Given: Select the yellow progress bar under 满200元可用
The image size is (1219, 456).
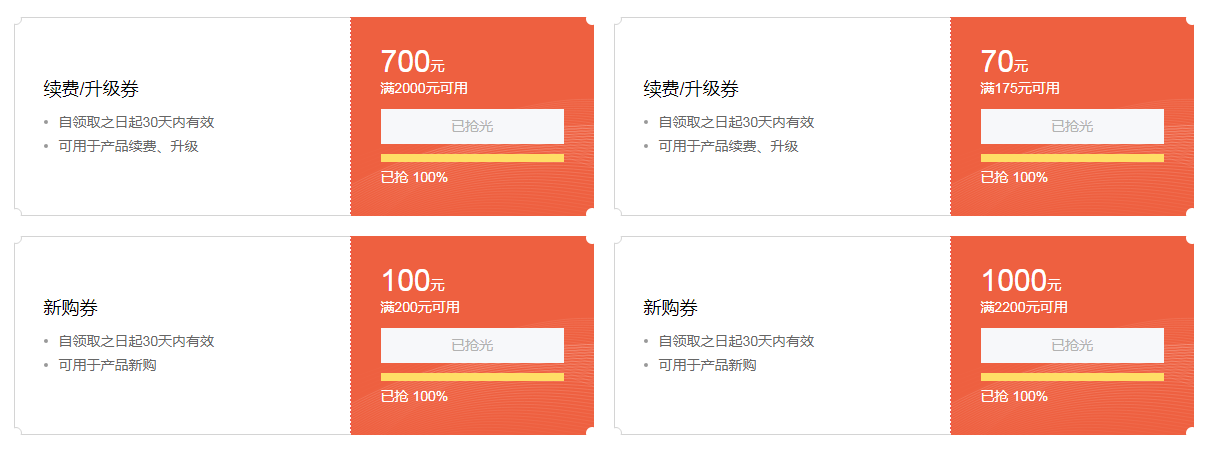Looking at the screenshot, I should point(472,377).
